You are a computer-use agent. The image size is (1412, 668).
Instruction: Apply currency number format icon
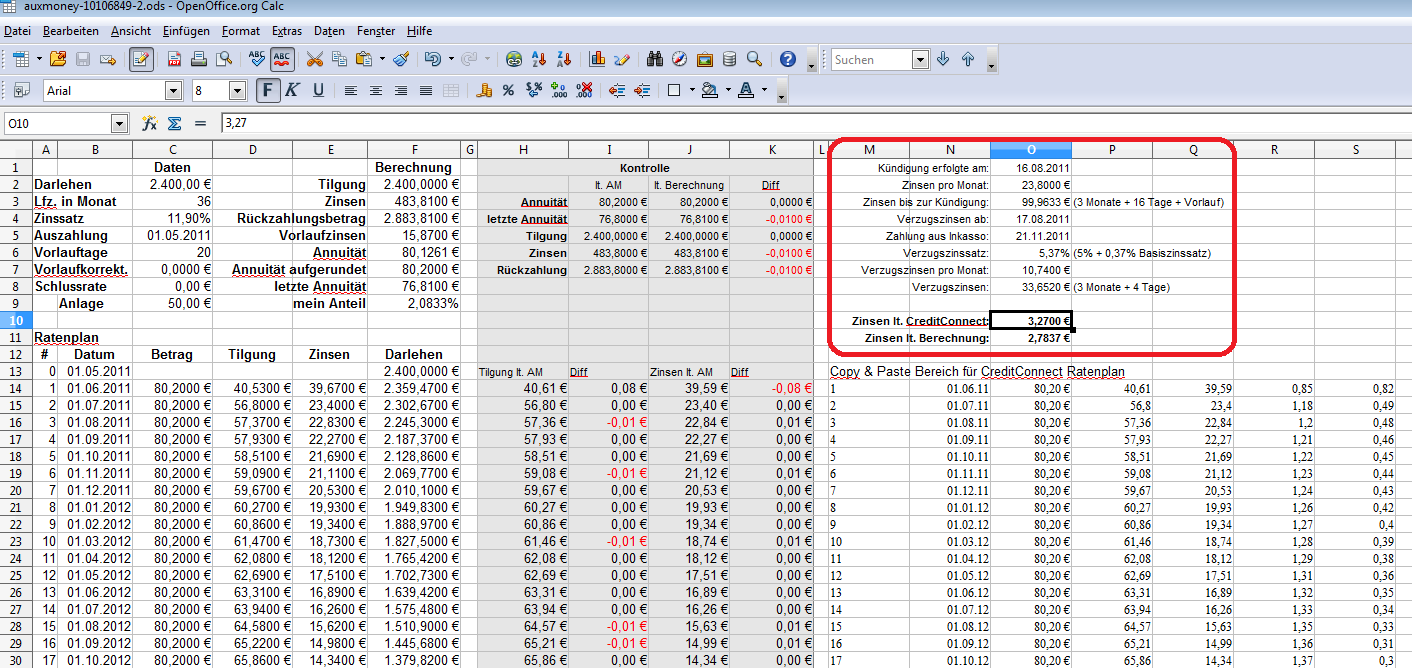pyautogui.click(x=486, y=91)
